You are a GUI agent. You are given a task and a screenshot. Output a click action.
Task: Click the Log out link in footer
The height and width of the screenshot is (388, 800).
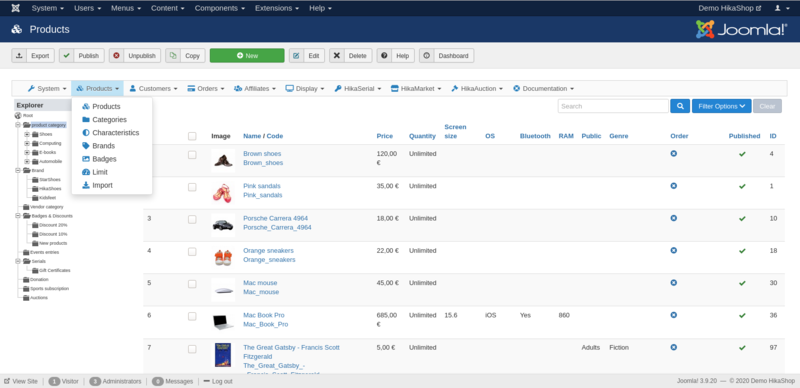217,381
